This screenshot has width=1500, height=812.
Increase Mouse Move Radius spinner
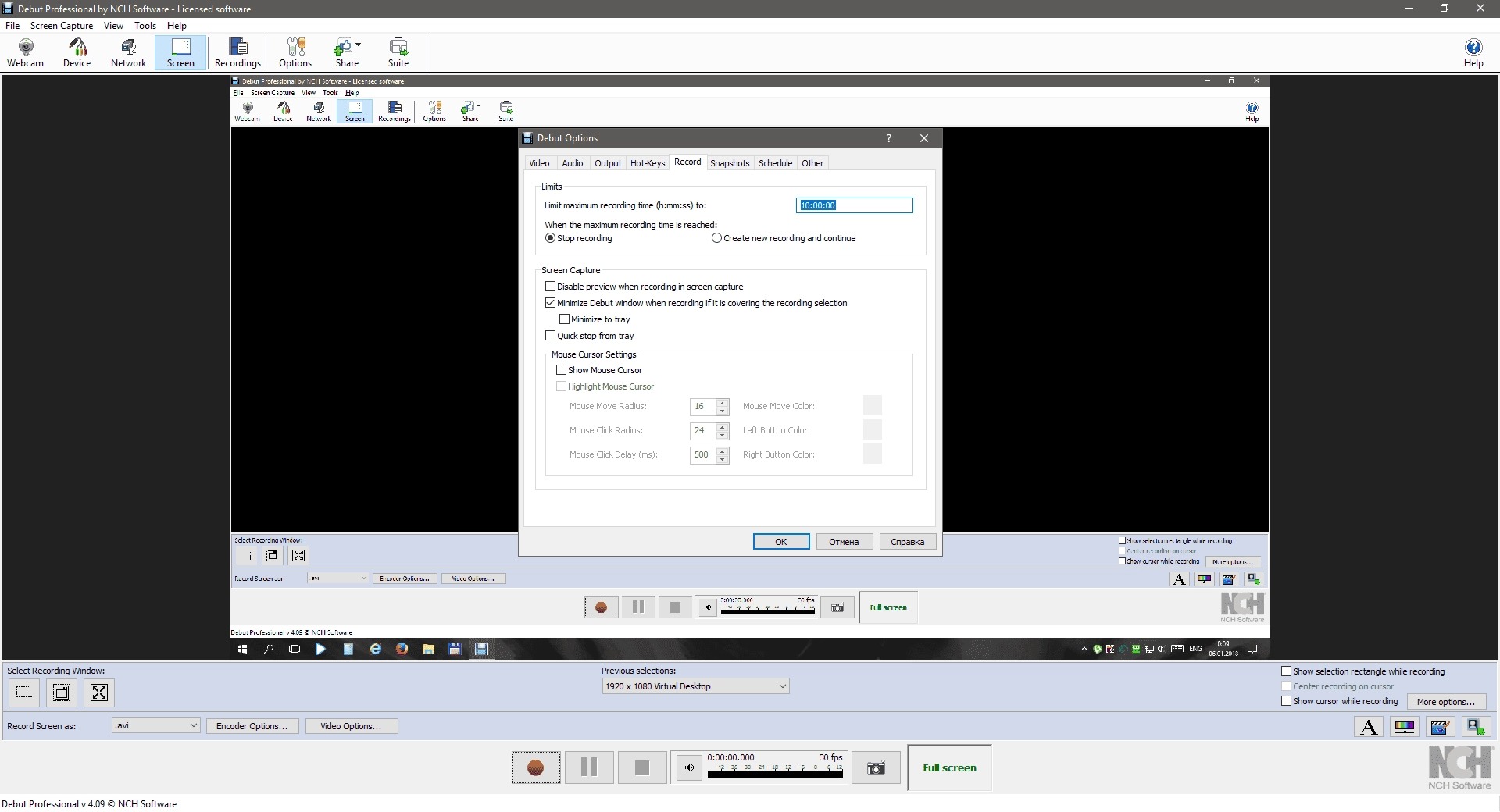coord(723,403)
